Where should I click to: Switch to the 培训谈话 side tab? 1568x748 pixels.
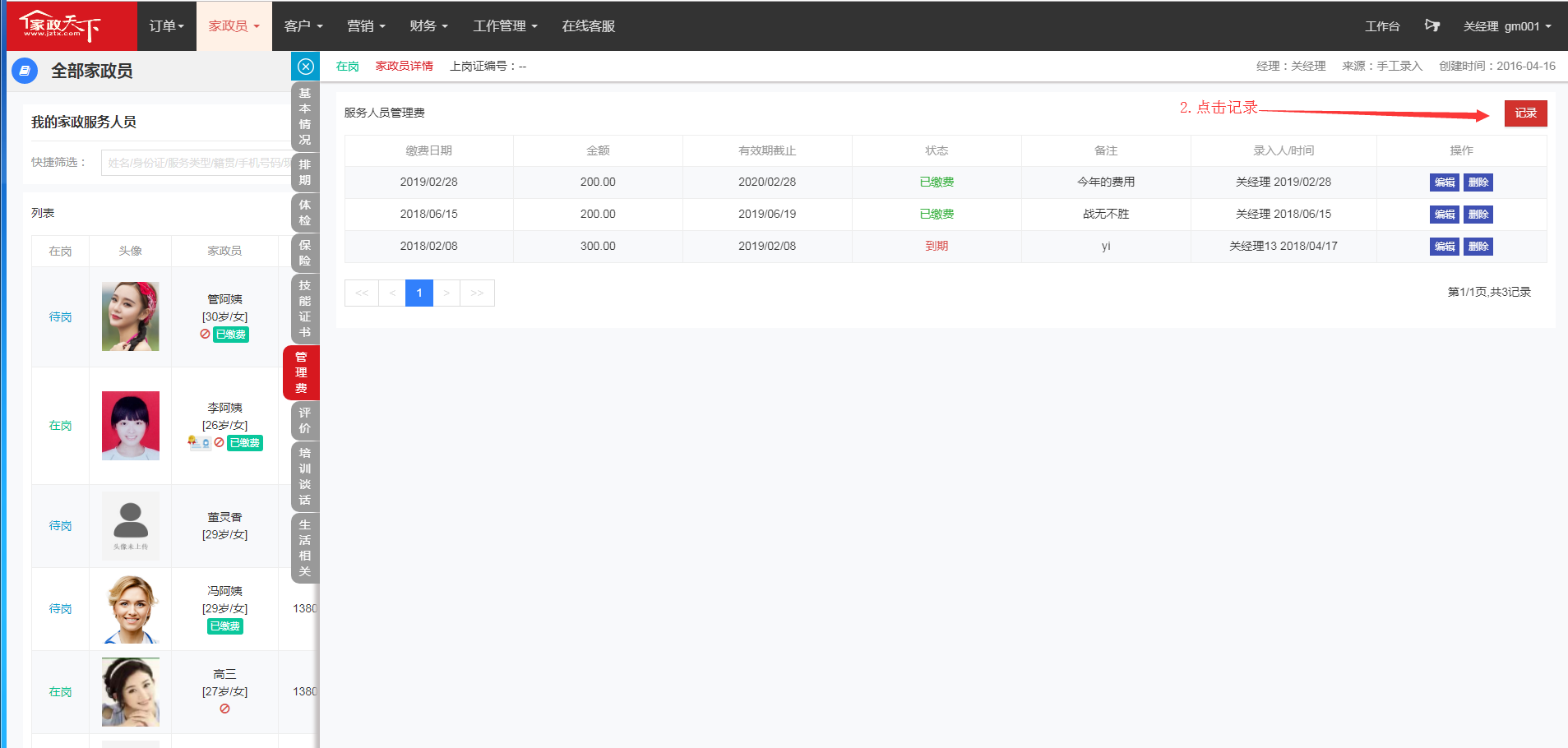[305, 477]
